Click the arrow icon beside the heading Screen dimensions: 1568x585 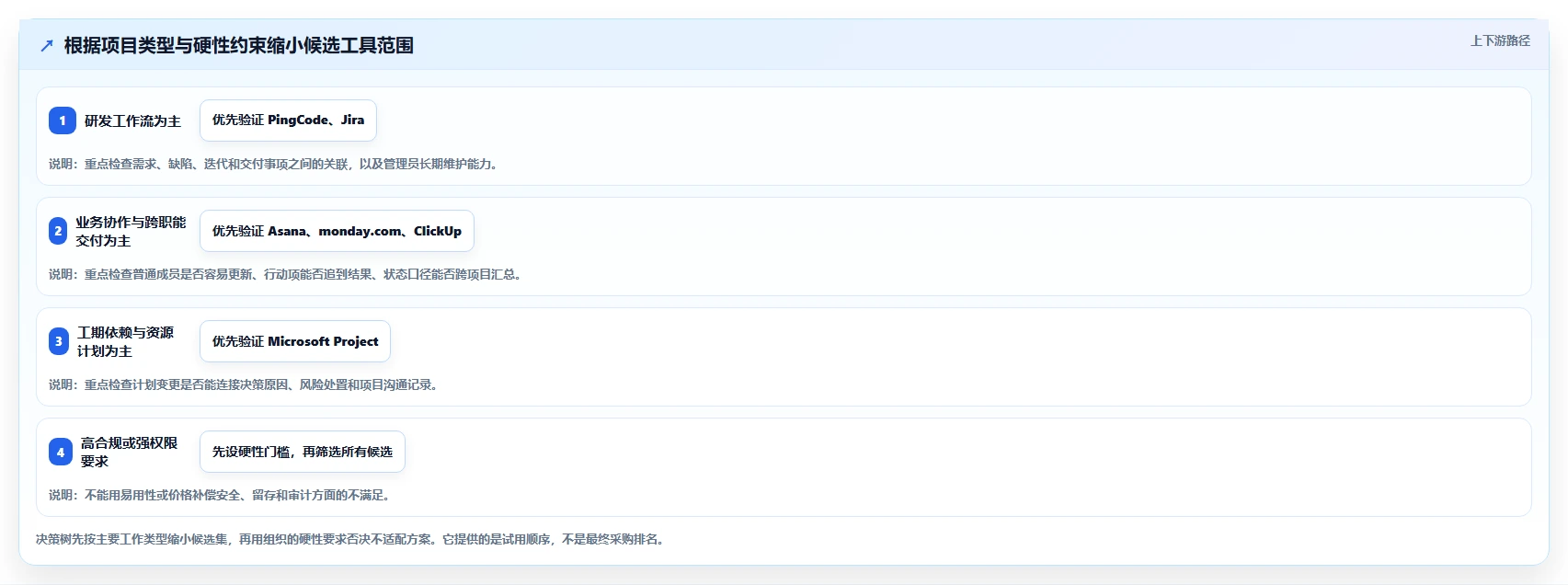click(47, 46)
